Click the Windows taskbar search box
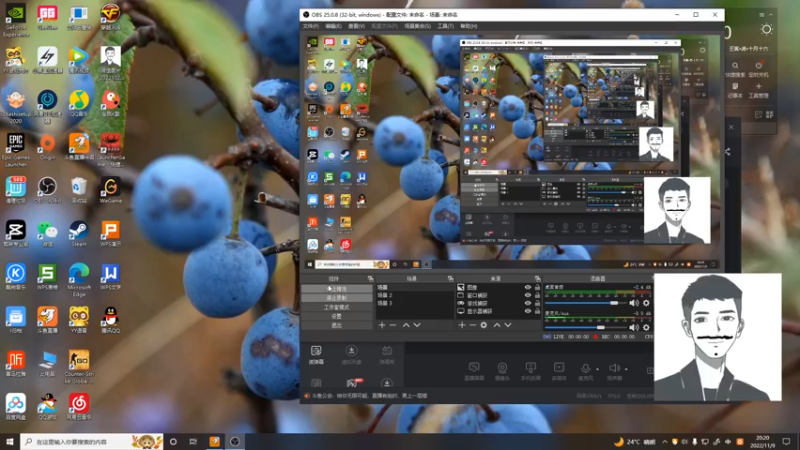800x450 pixels. pyautogui.click(x=92, y=442)
